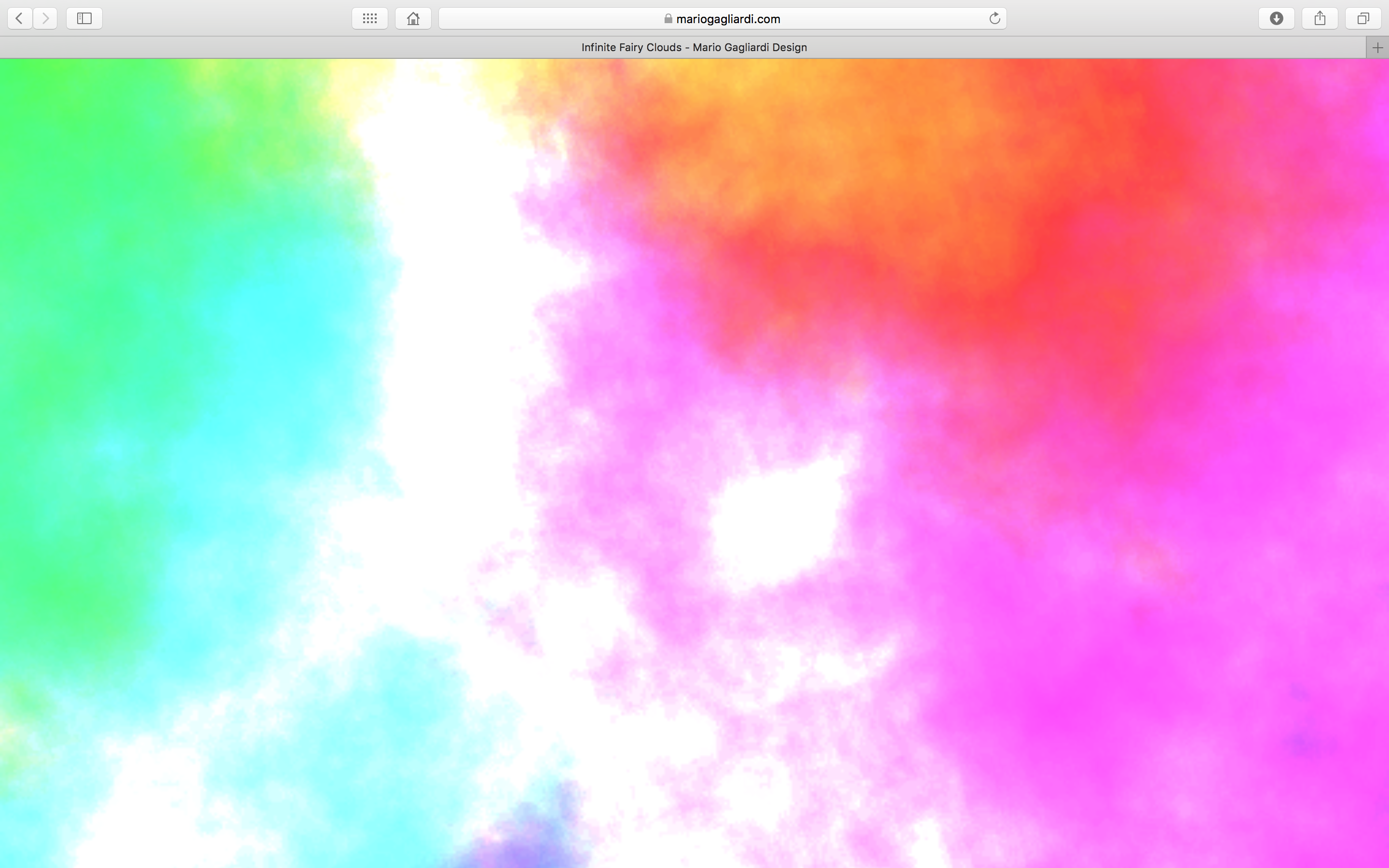Click the mariogagliardi.com address field
Image resolution: width=1389 pixels, height=868 pixels.
pos(722,18)
